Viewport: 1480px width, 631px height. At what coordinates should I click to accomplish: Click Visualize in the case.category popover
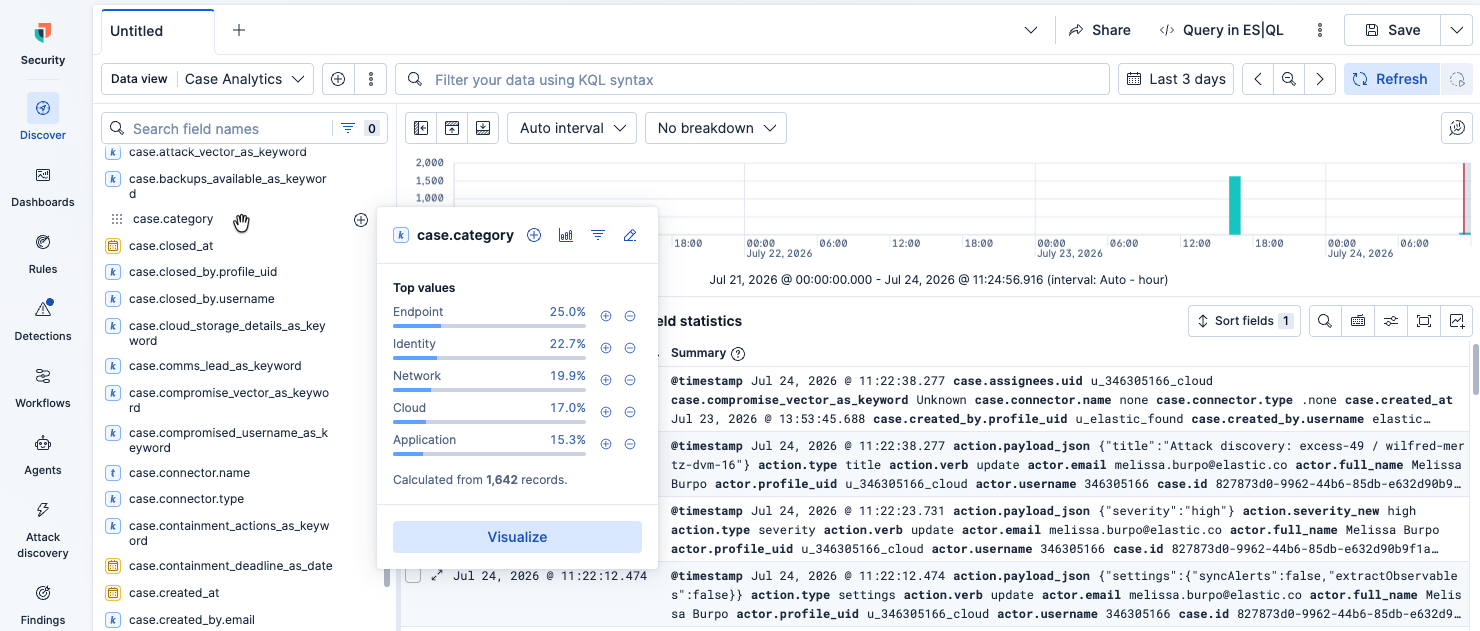pos(517,537)
